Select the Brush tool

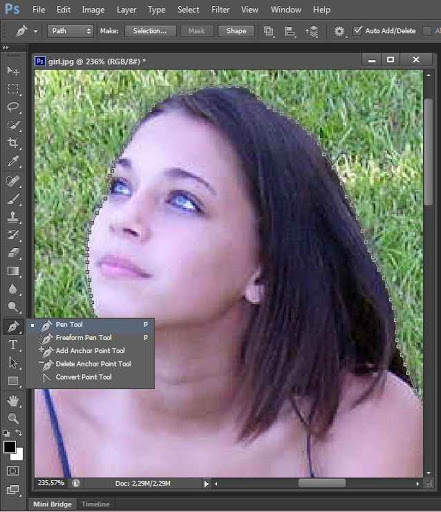pos(13,199)
